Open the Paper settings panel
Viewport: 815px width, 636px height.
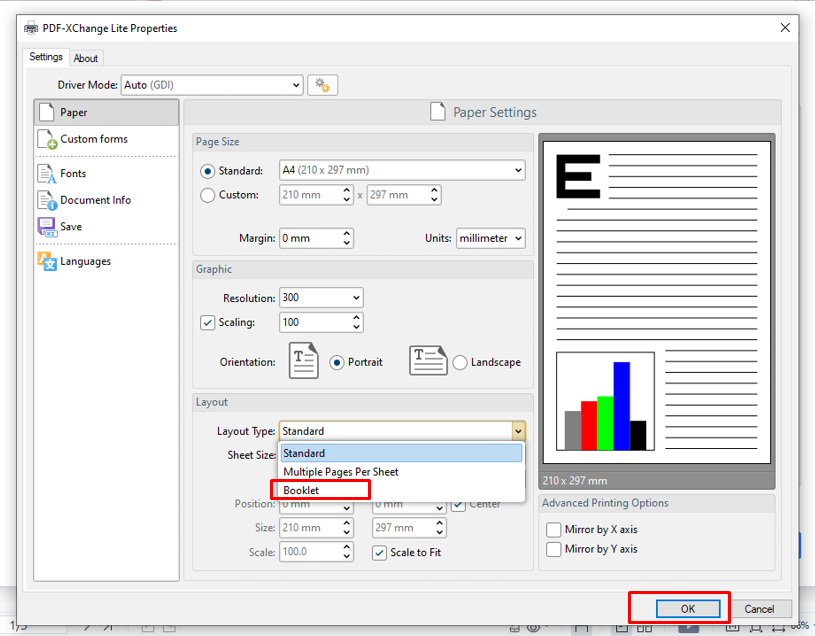[70, 112]
